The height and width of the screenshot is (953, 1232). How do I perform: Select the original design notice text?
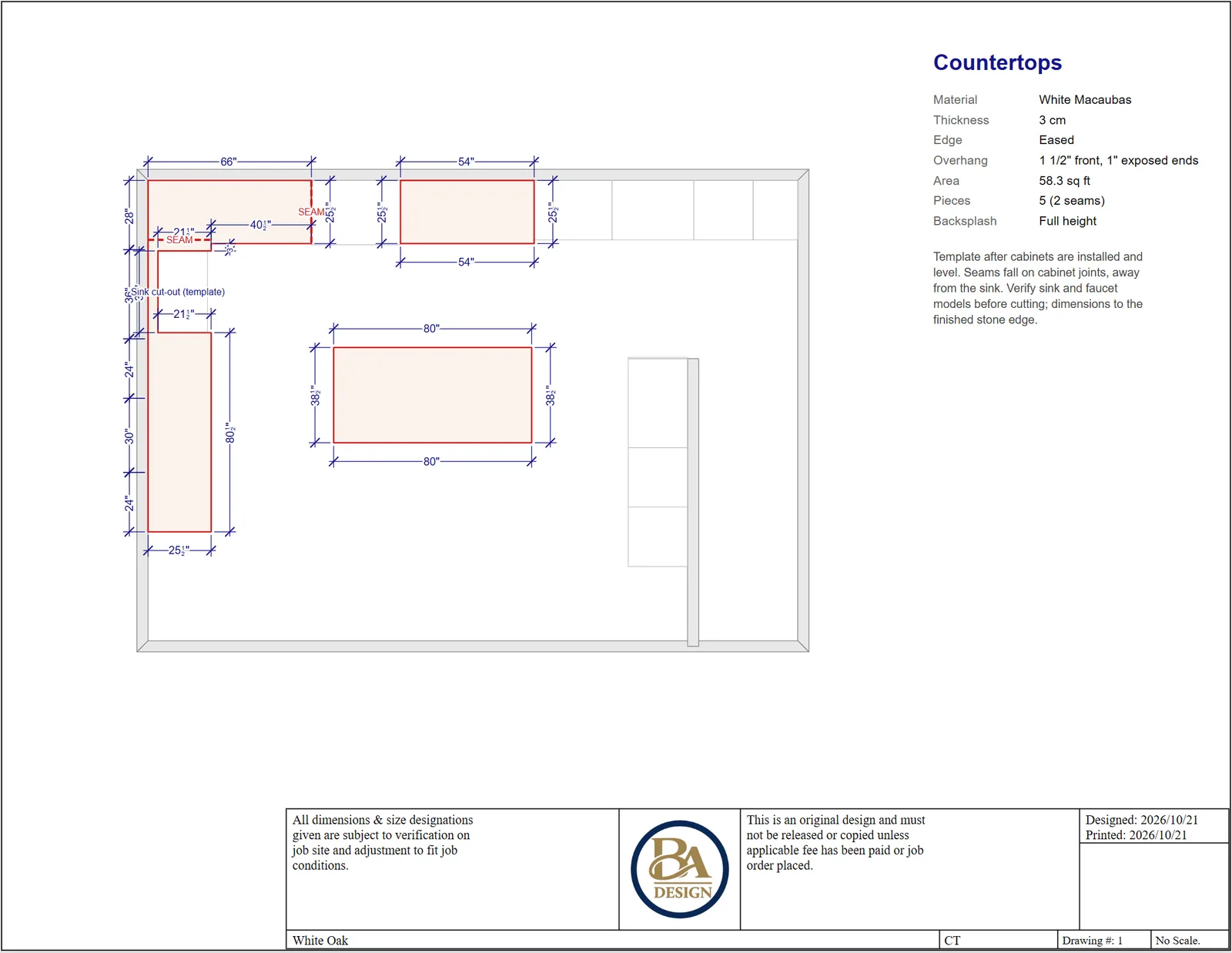(x=835, y=842)
